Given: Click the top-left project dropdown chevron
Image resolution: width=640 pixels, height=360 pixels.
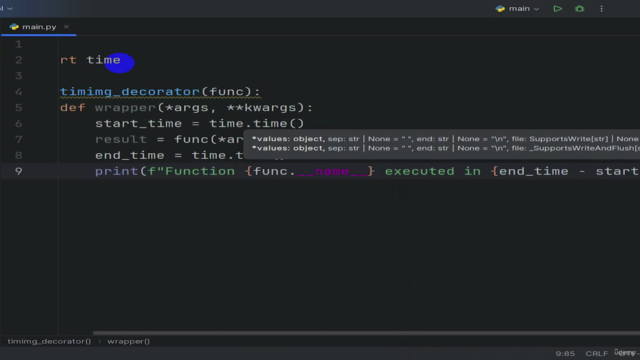Looking at the screenshot, I should [10, 9].
